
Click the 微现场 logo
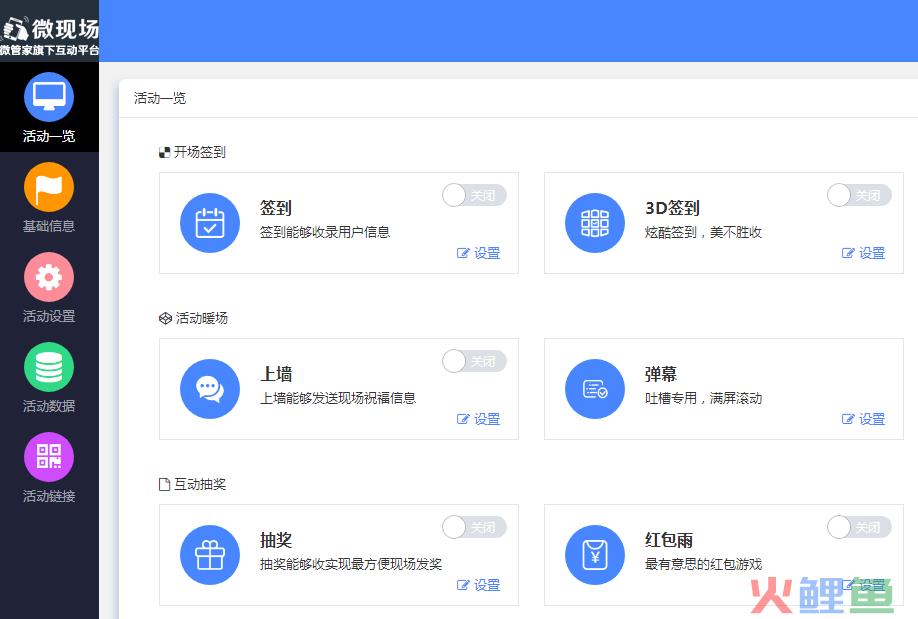point(50,29)
